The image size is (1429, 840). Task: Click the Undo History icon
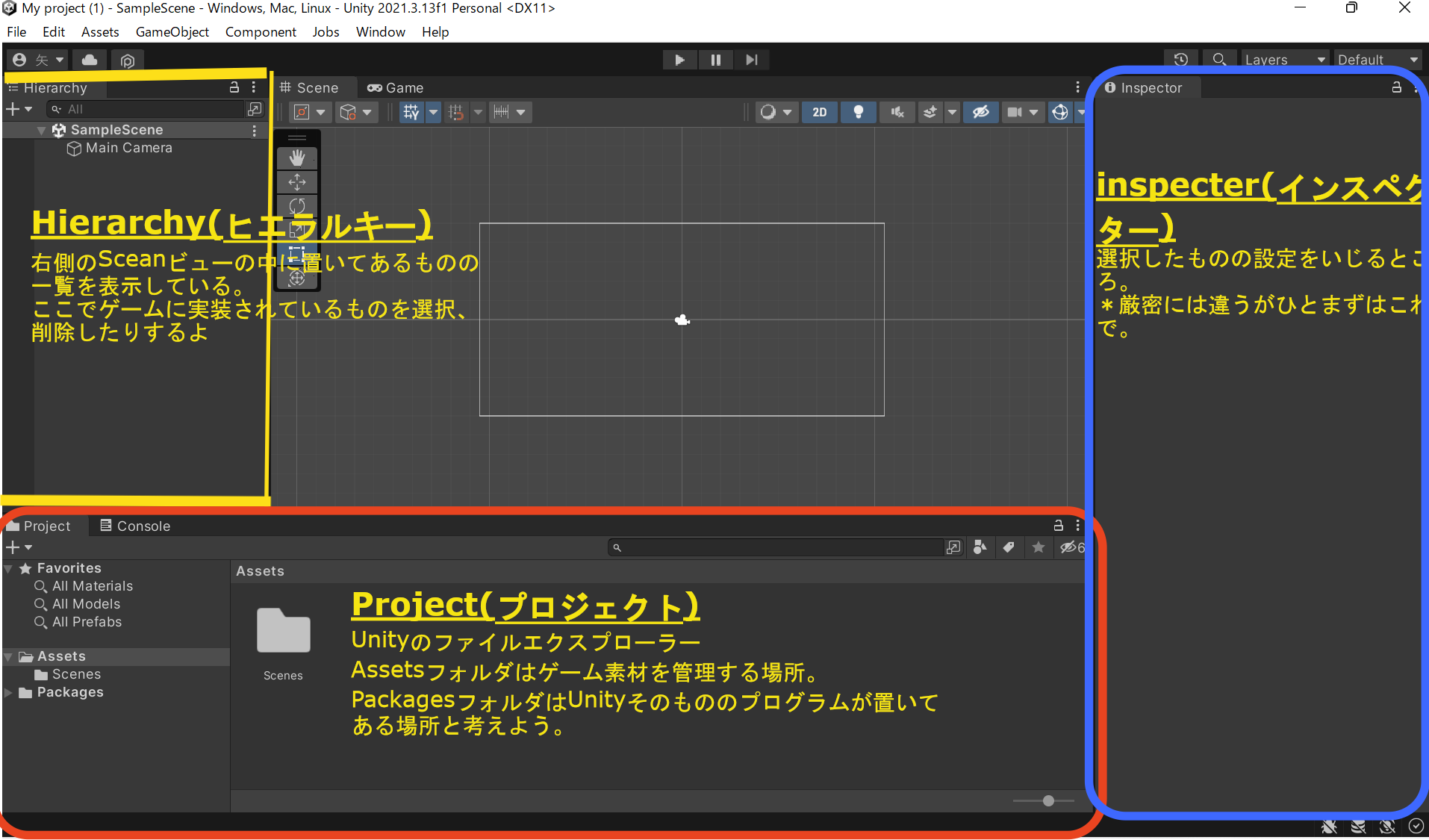click(x=1181, y=60)
